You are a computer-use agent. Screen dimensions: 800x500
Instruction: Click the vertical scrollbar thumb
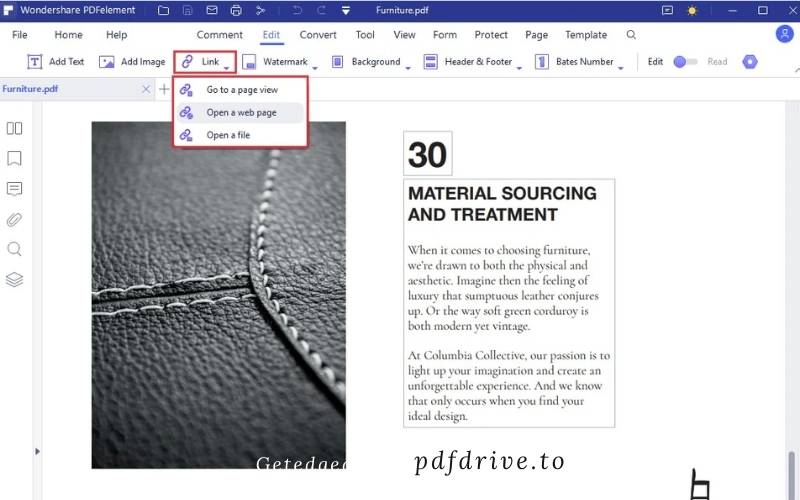791,474
